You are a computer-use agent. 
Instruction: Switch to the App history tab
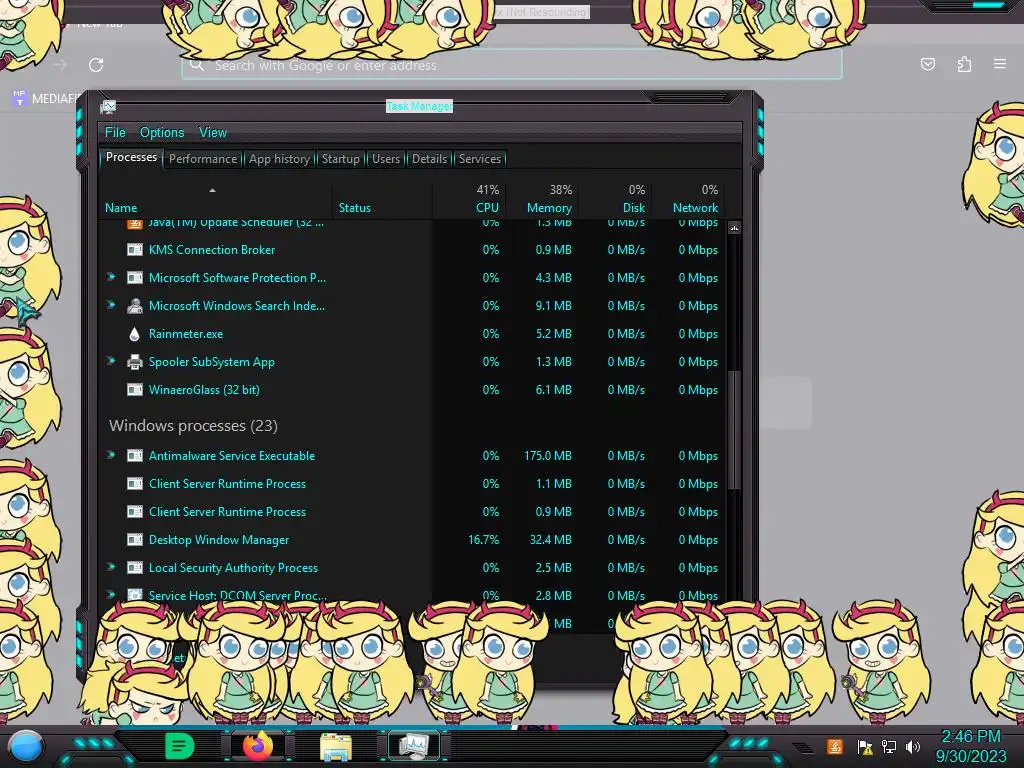pyautogui.click(x=279, y=159)
